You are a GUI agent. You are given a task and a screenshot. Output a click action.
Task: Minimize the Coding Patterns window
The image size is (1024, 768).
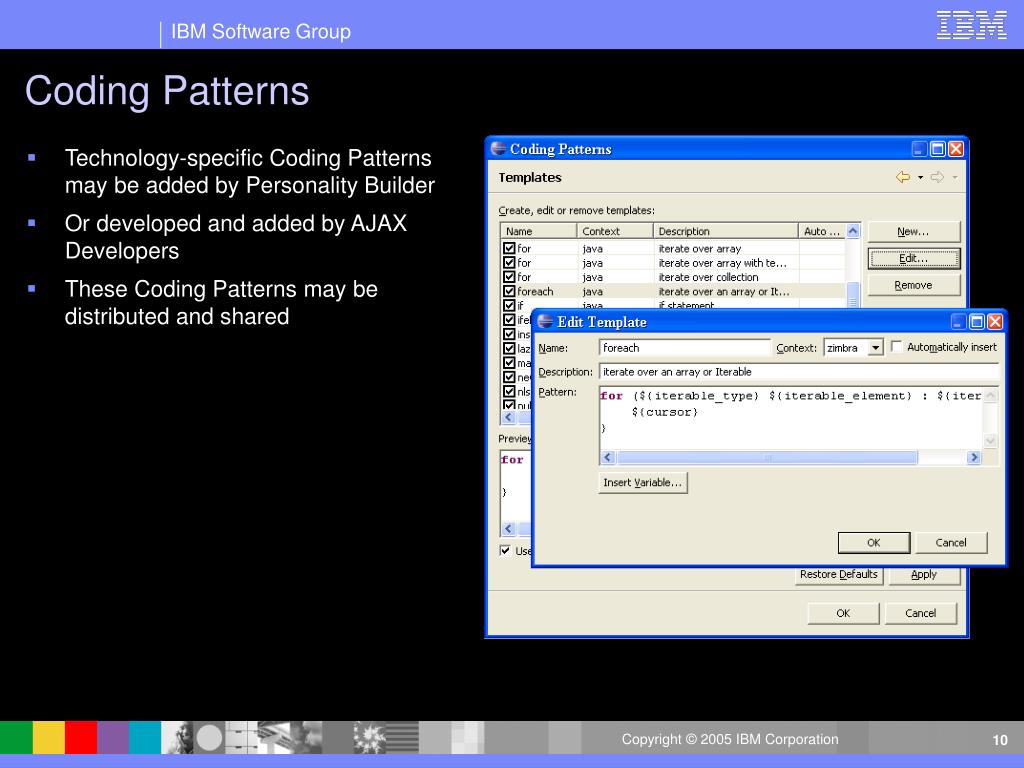[919, 149]
